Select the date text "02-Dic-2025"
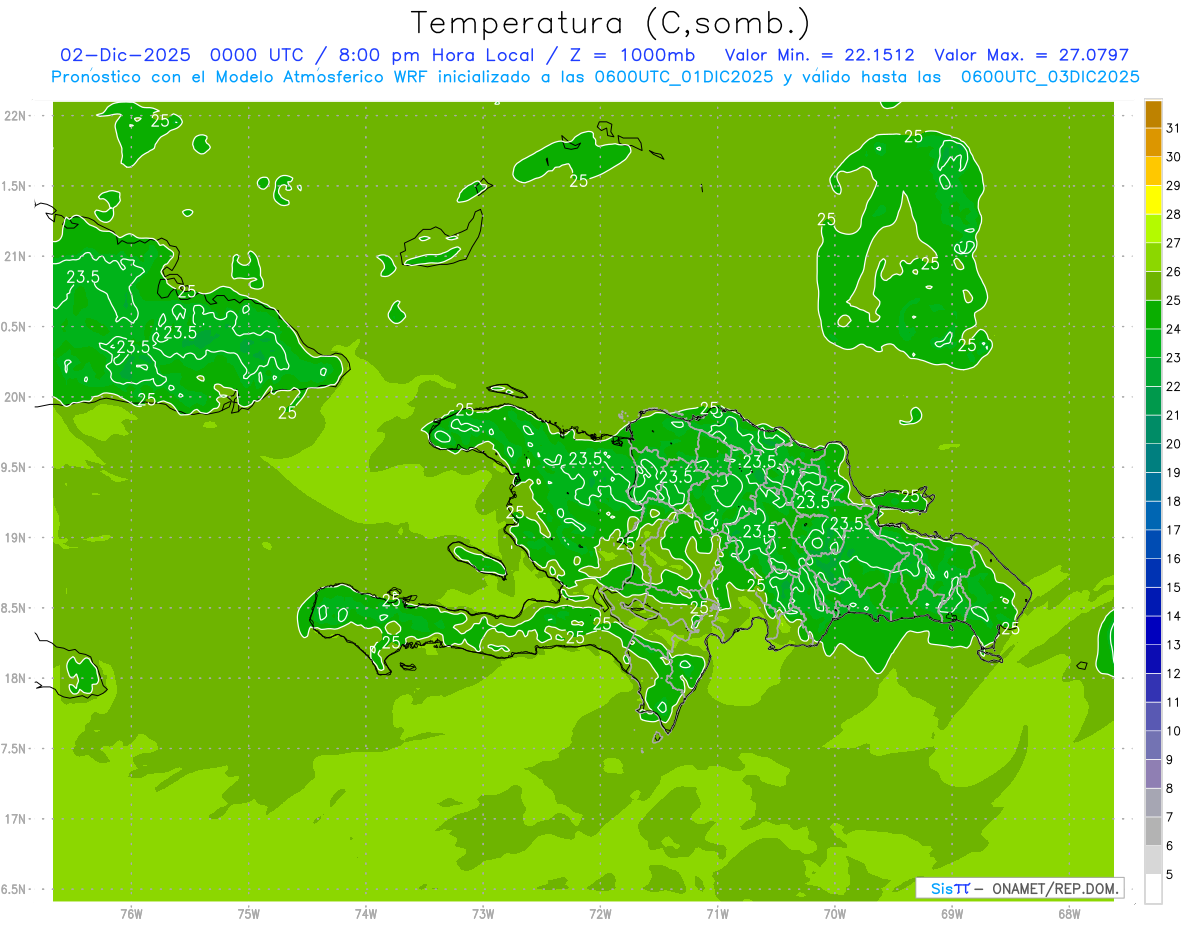The height and width of the screenshot is (927, 1200). (125, 55)
